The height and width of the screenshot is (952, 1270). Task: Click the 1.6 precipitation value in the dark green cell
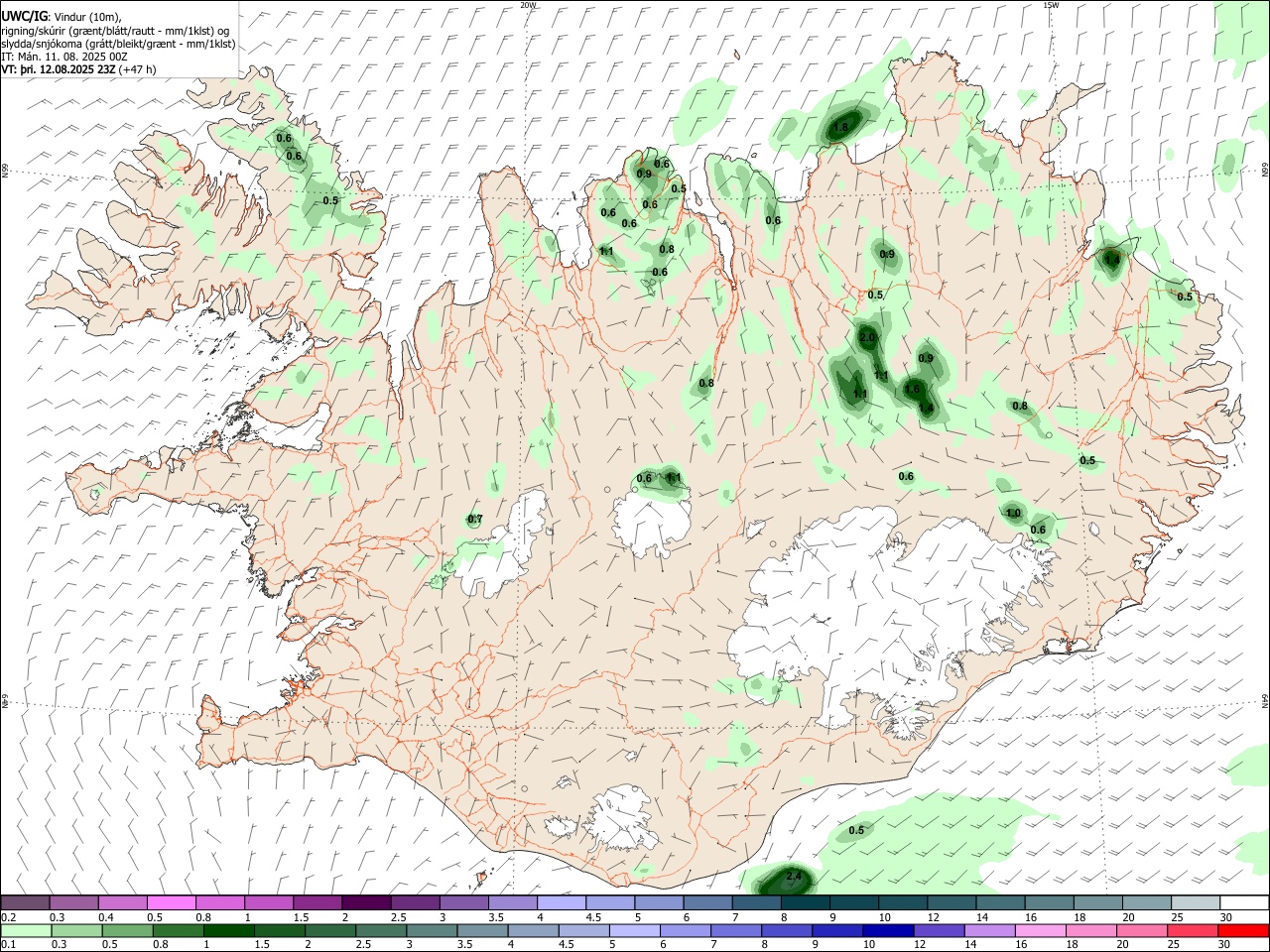click(x=913, y=390)
